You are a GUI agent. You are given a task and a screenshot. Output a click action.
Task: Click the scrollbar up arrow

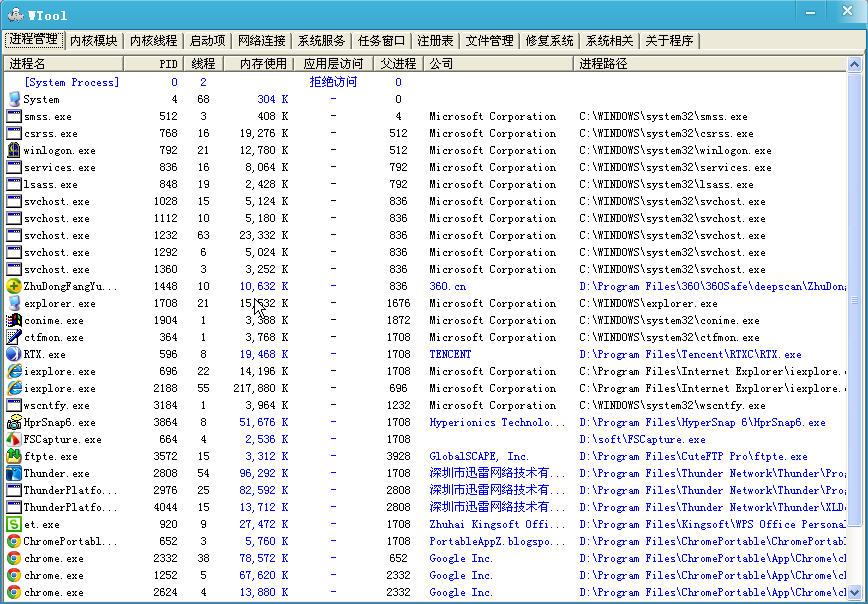(855, 65)
